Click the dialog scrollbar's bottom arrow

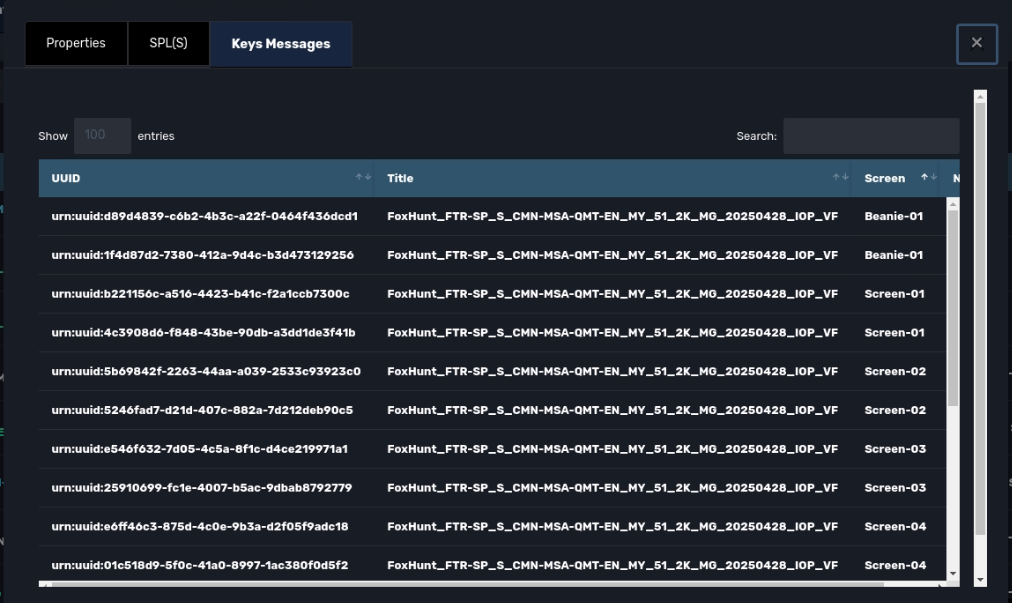[980, 579]
